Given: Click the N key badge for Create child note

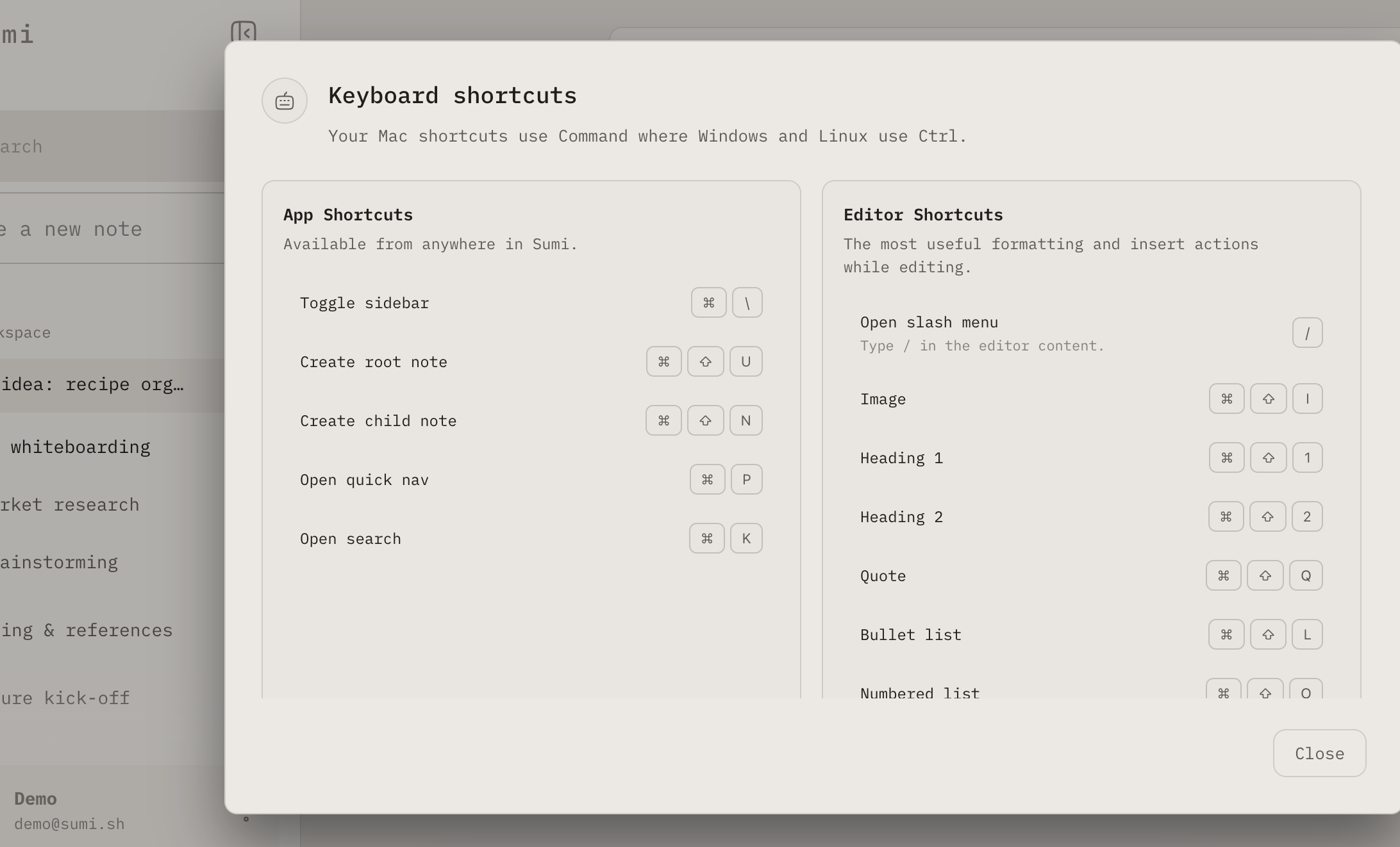Looking at the screenshot, I should coord(746,420).
